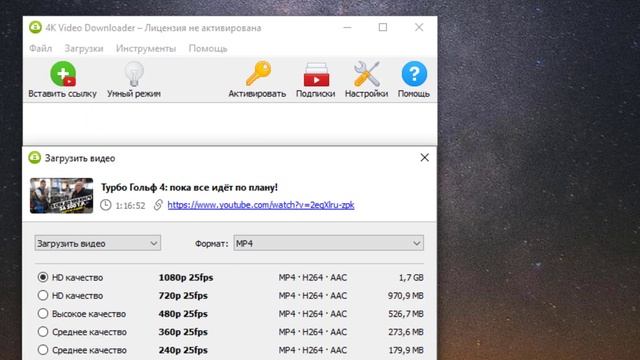Select HD качество 720p 25fps option
This screenshot has width=640, height=360.
pyautogui.click(x=43, y=295)
